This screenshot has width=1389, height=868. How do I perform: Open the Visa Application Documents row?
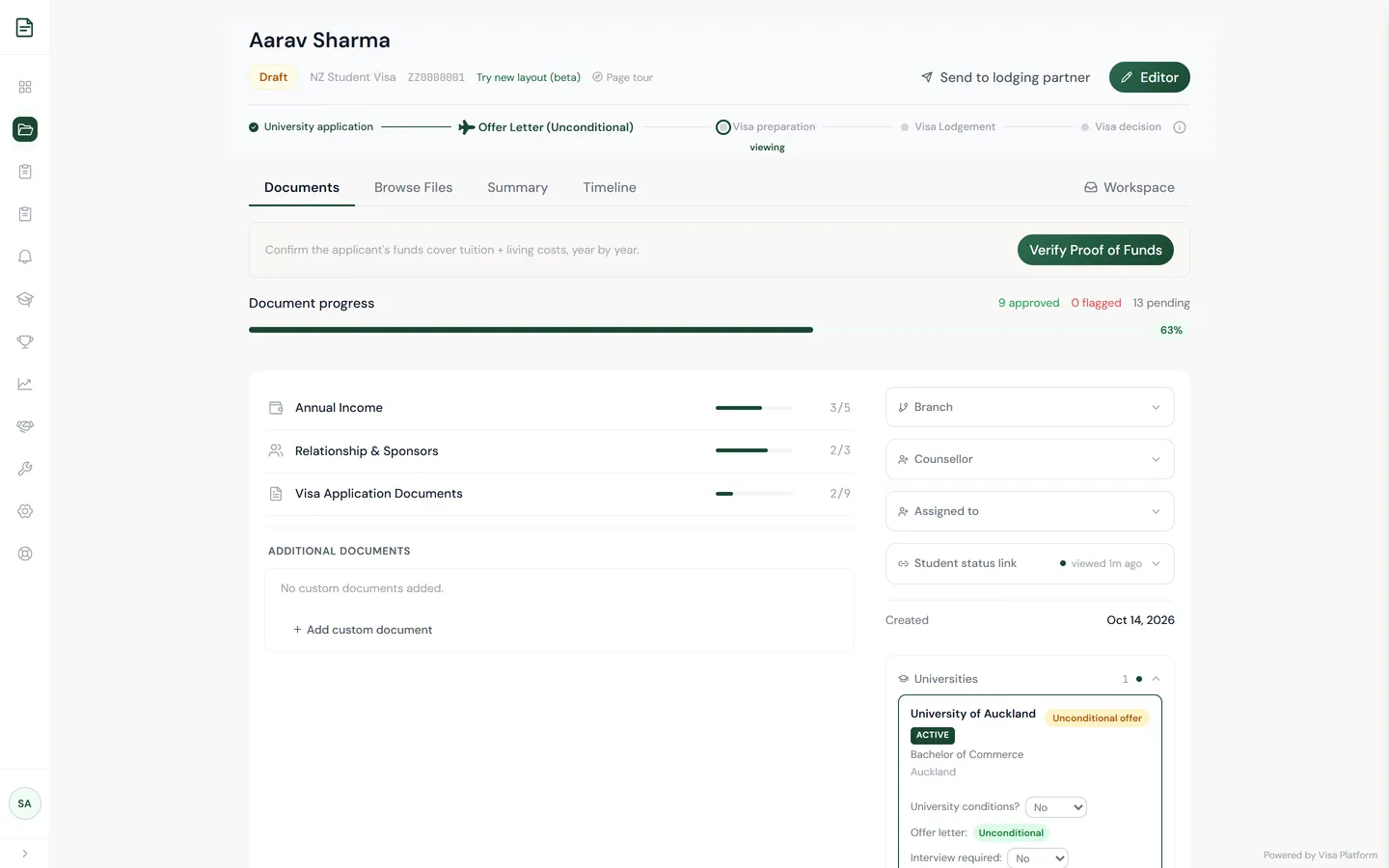(x=559, y=493)
